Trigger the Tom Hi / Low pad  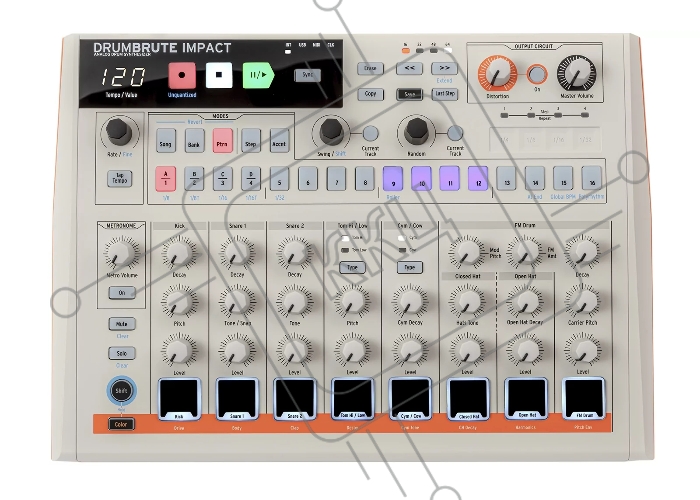[353, 399]
